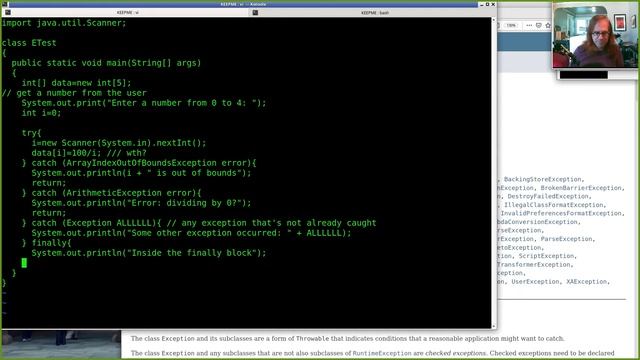The image size is (640, 360).
Task: Click the 'i=new Scanner(System.in).nextInt();' line
Action: (119, 143)
